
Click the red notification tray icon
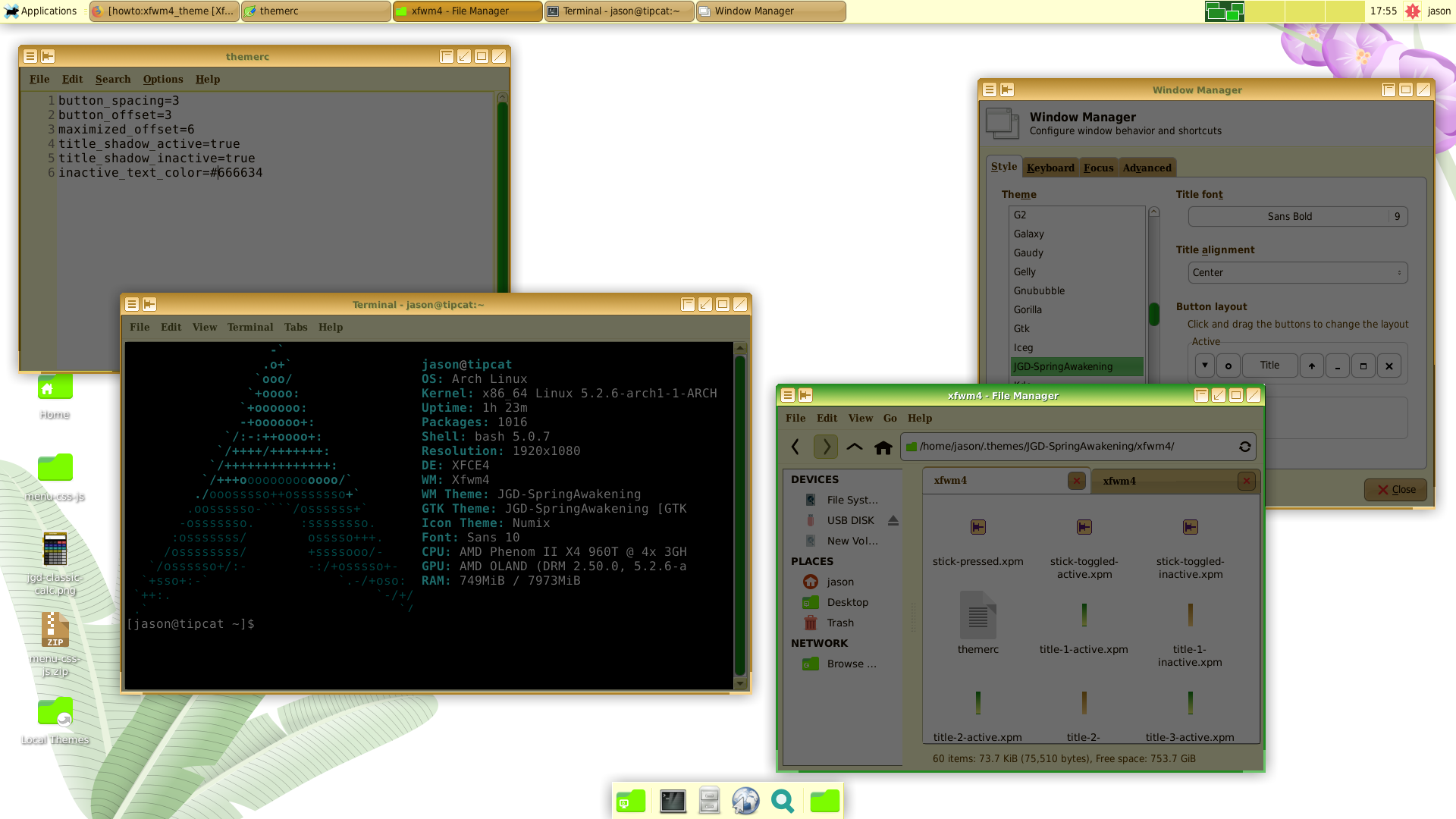(1412, 11)
